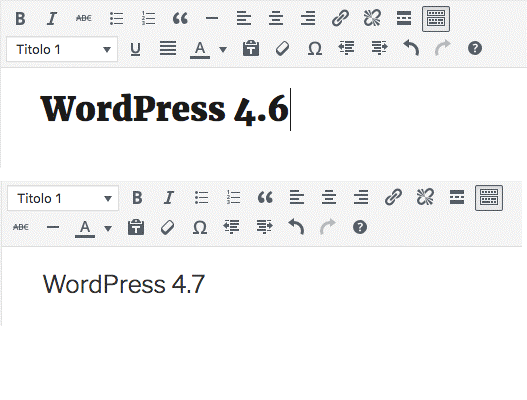Insert special character in WordPress 4.7 toolbar
Screen dimensions: 527x400
(x=200, y=228)
